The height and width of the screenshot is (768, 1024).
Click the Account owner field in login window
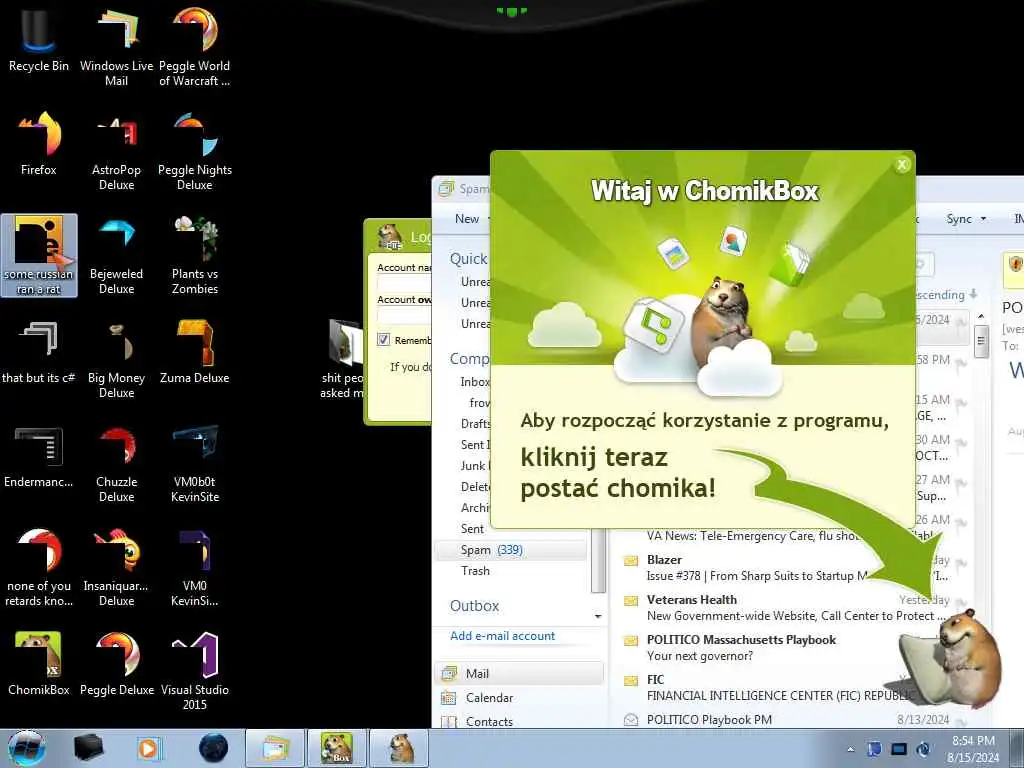click(x=404, y=315)
